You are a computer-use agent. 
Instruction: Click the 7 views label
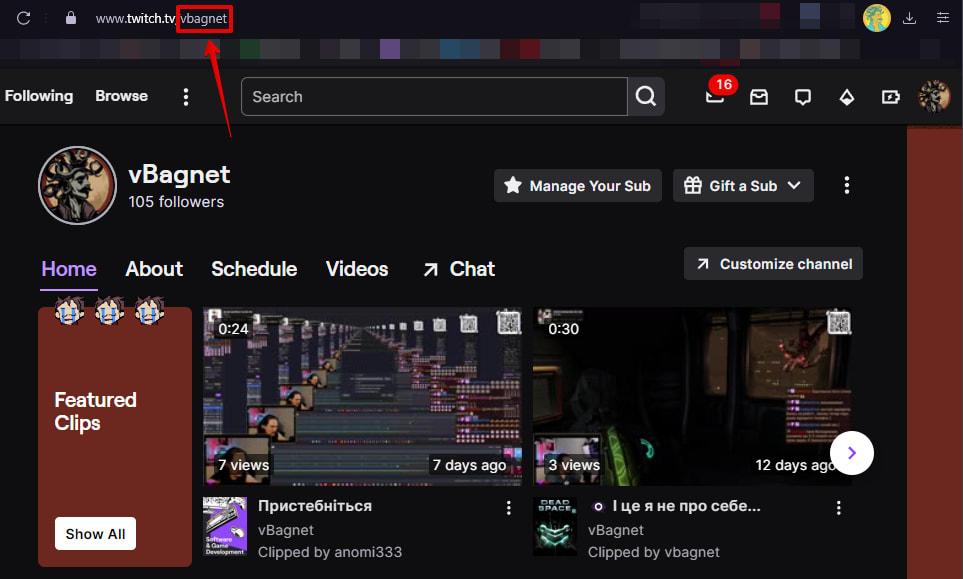tap(243, 465)
